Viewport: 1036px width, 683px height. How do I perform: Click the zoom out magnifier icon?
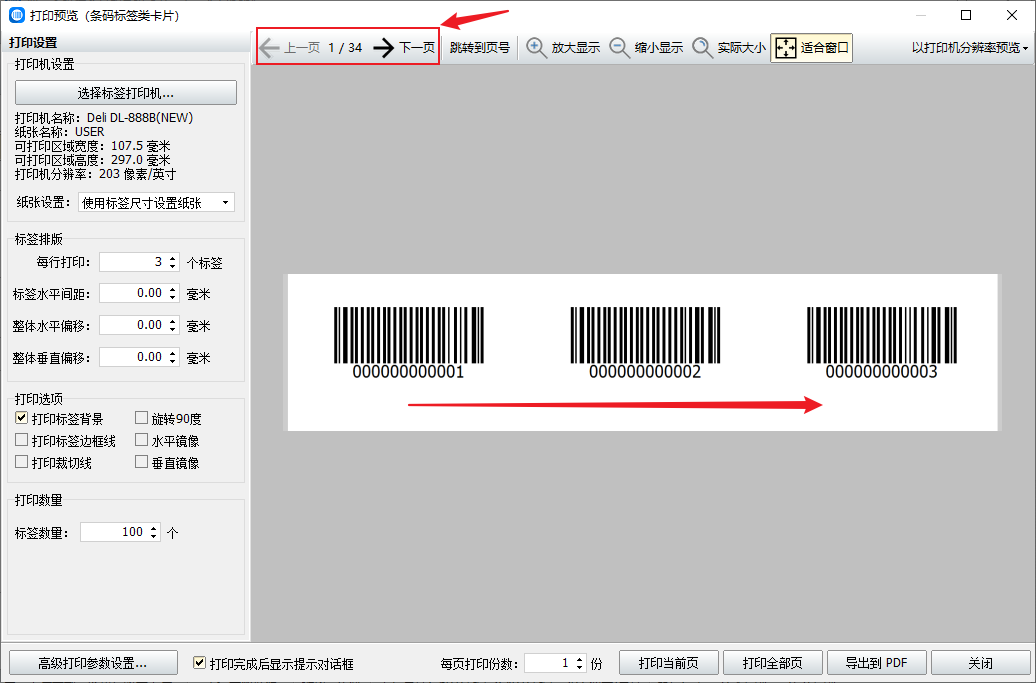619,48
